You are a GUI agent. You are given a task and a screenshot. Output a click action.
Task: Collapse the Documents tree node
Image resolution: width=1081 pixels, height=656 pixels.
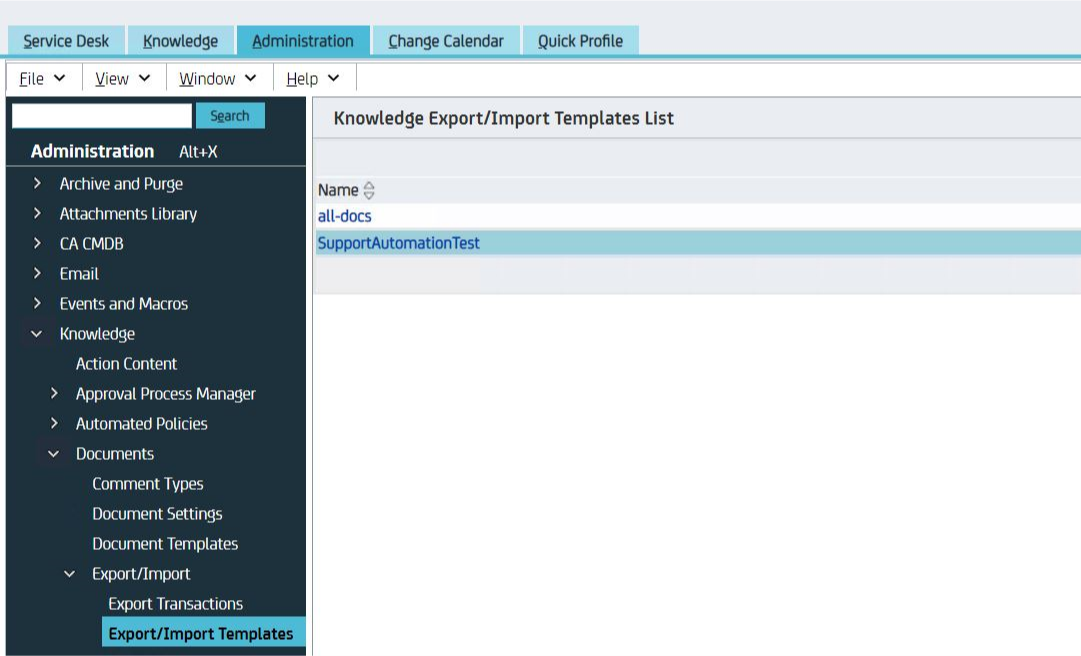[54, 454]
